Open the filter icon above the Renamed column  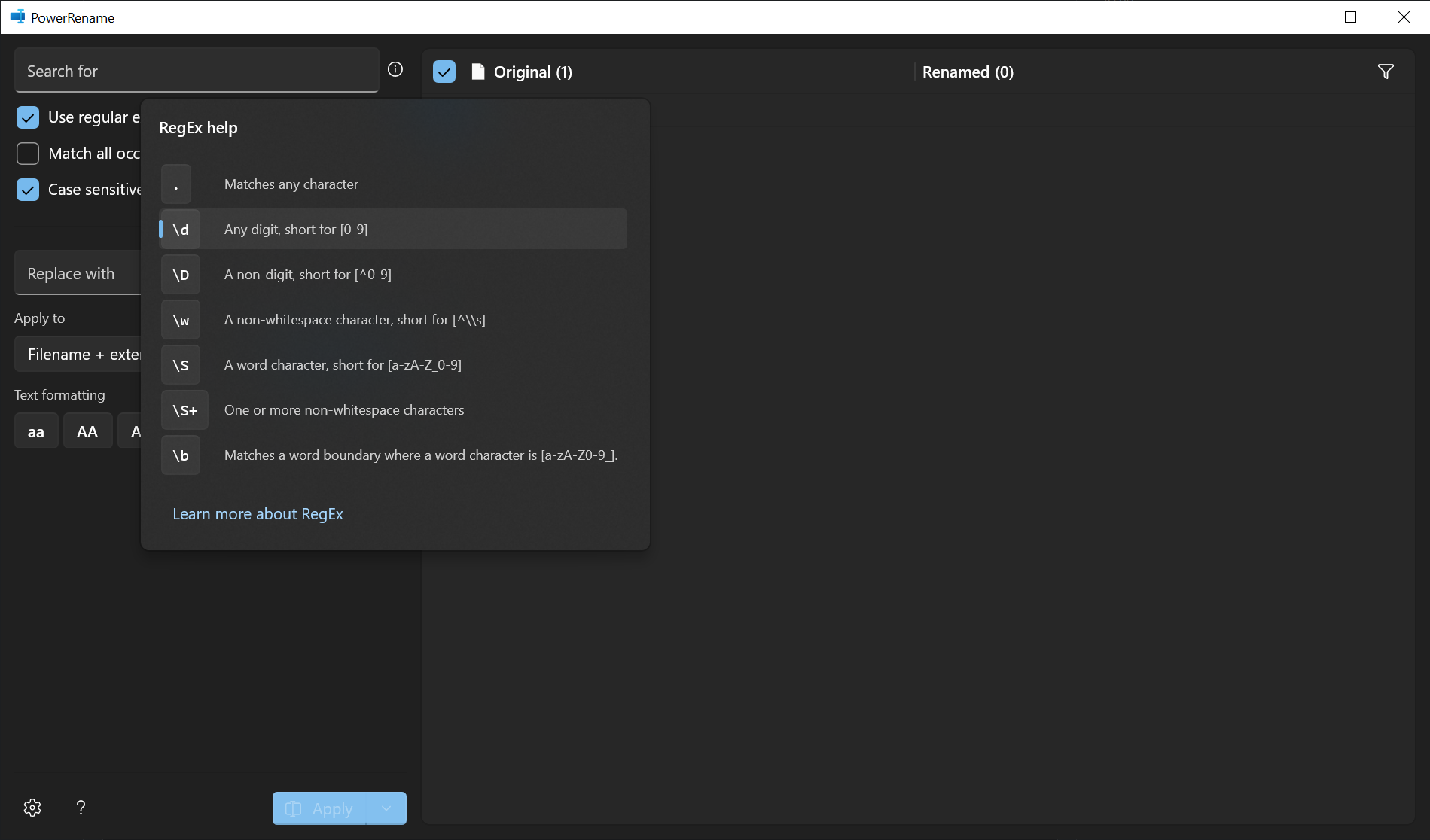[x=1386, y=71]
